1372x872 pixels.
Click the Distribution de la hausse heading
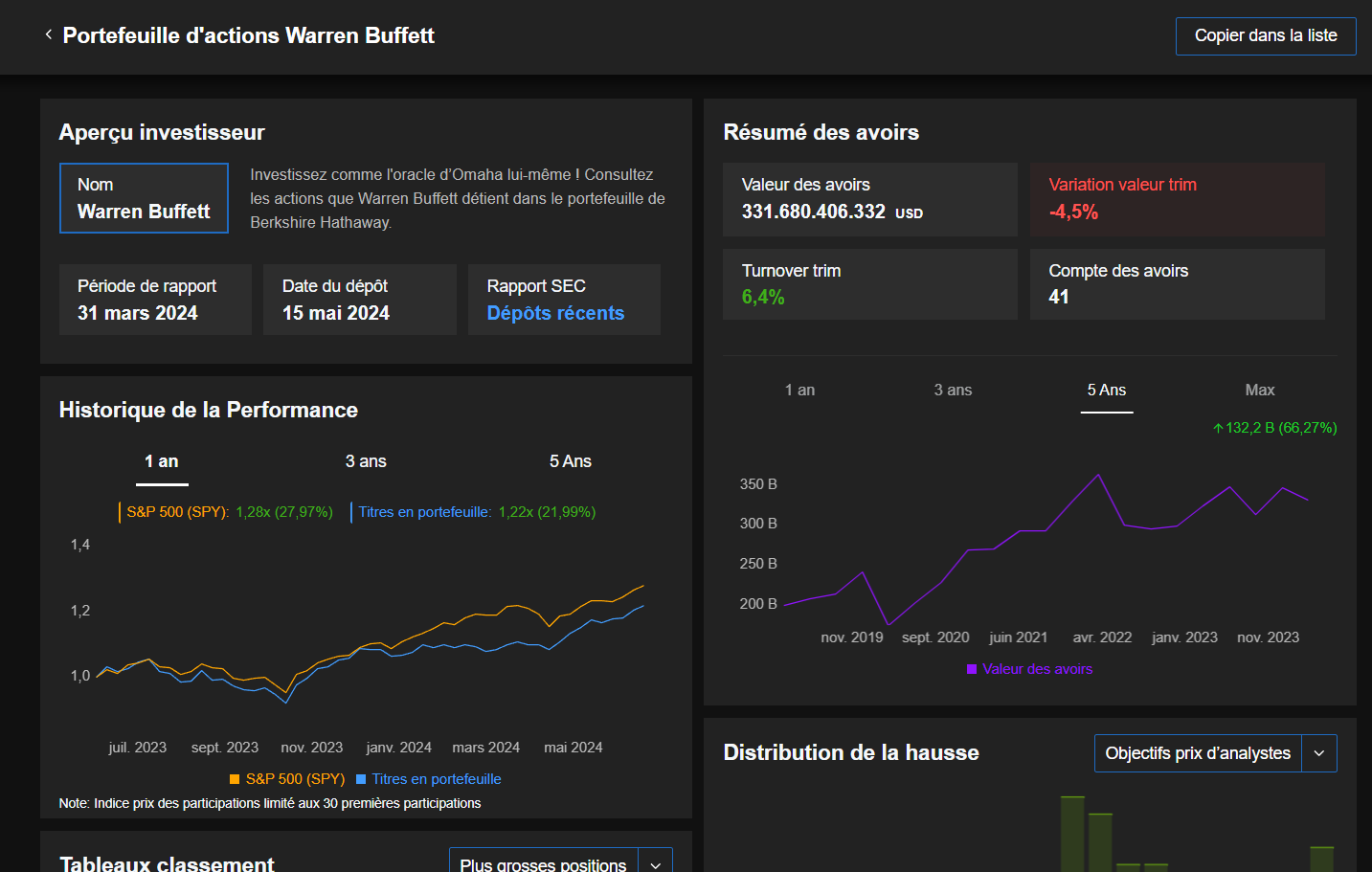click(x=851, y=752)
